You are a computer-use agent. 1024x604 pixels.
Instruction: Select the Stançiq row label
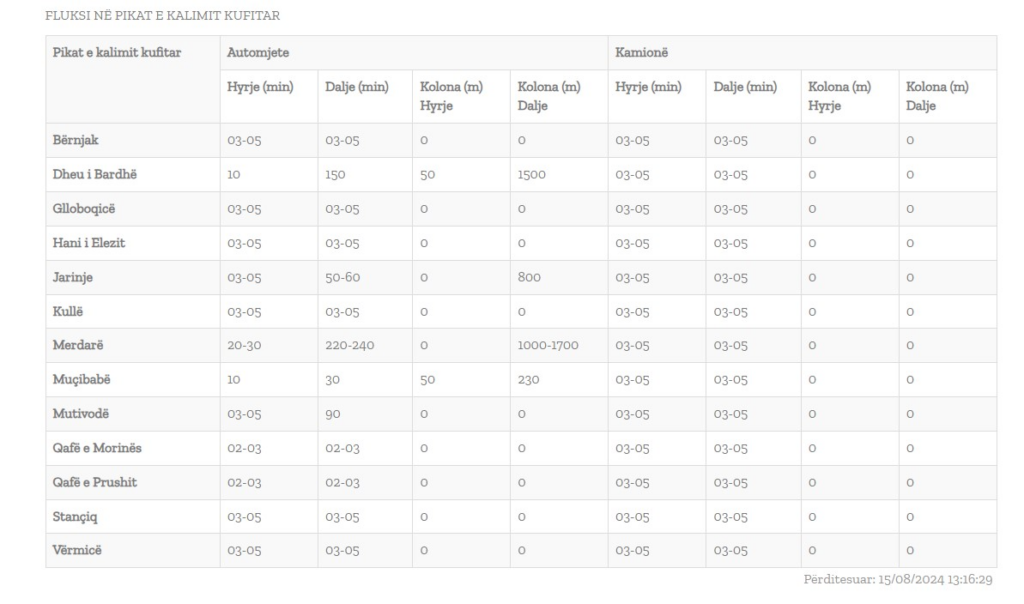point(75,517)
